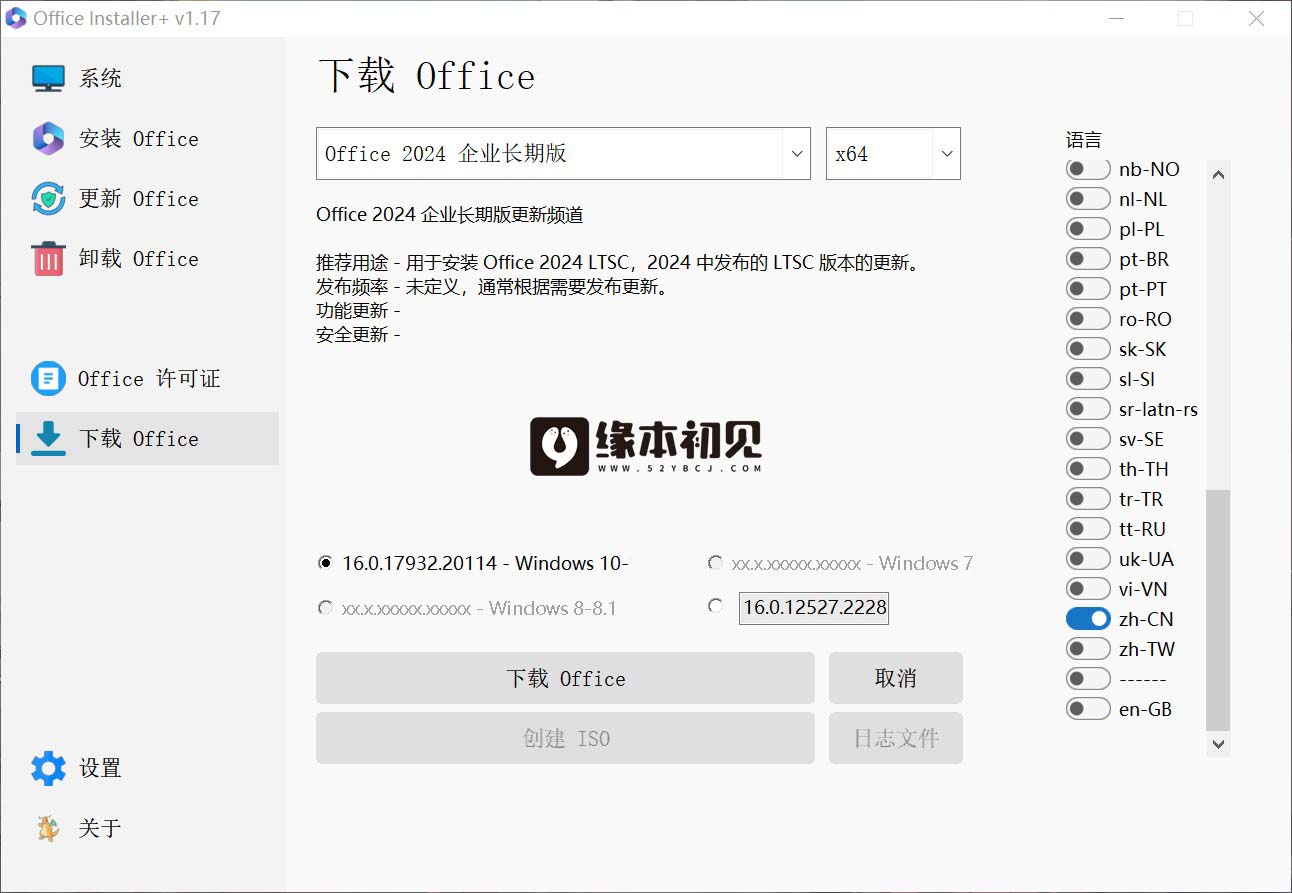
Task: Enable en-GB language switch
Action: click(x=1088, y=709)
